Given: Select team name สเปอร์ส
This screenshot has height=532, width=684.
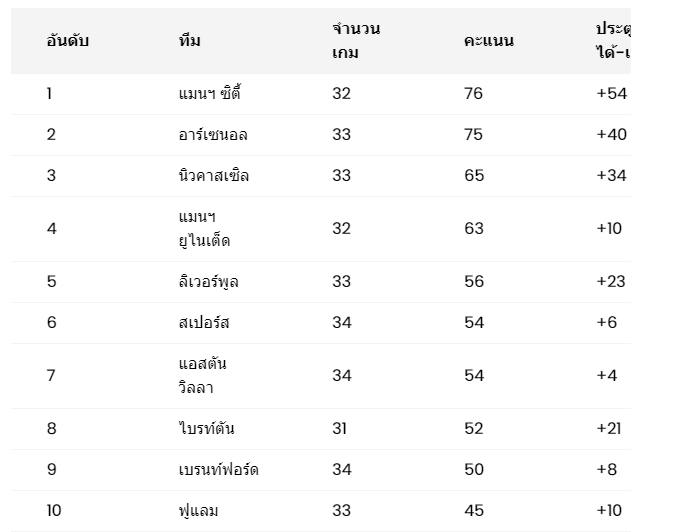Looking at the screenshot, I should pos(204,323).
